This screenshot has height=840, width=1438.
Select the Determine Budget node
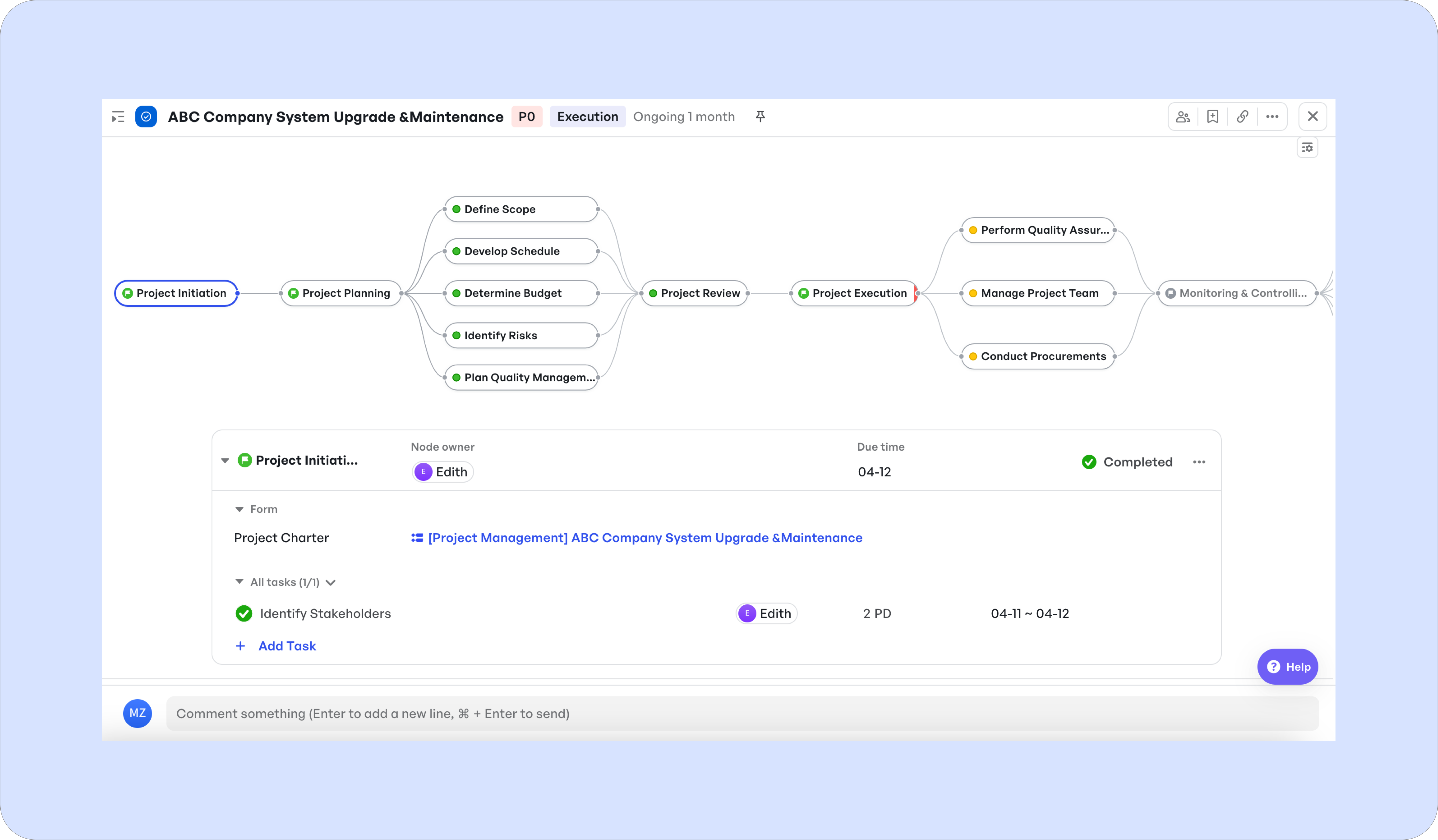pyautogui.click(x=521, y=293)
